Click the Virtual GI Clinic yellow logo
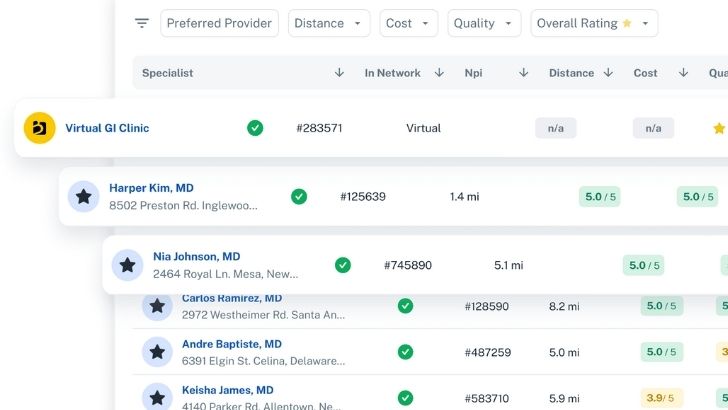The height and width of the screenshot is (410, 728). tap(40, 128)
